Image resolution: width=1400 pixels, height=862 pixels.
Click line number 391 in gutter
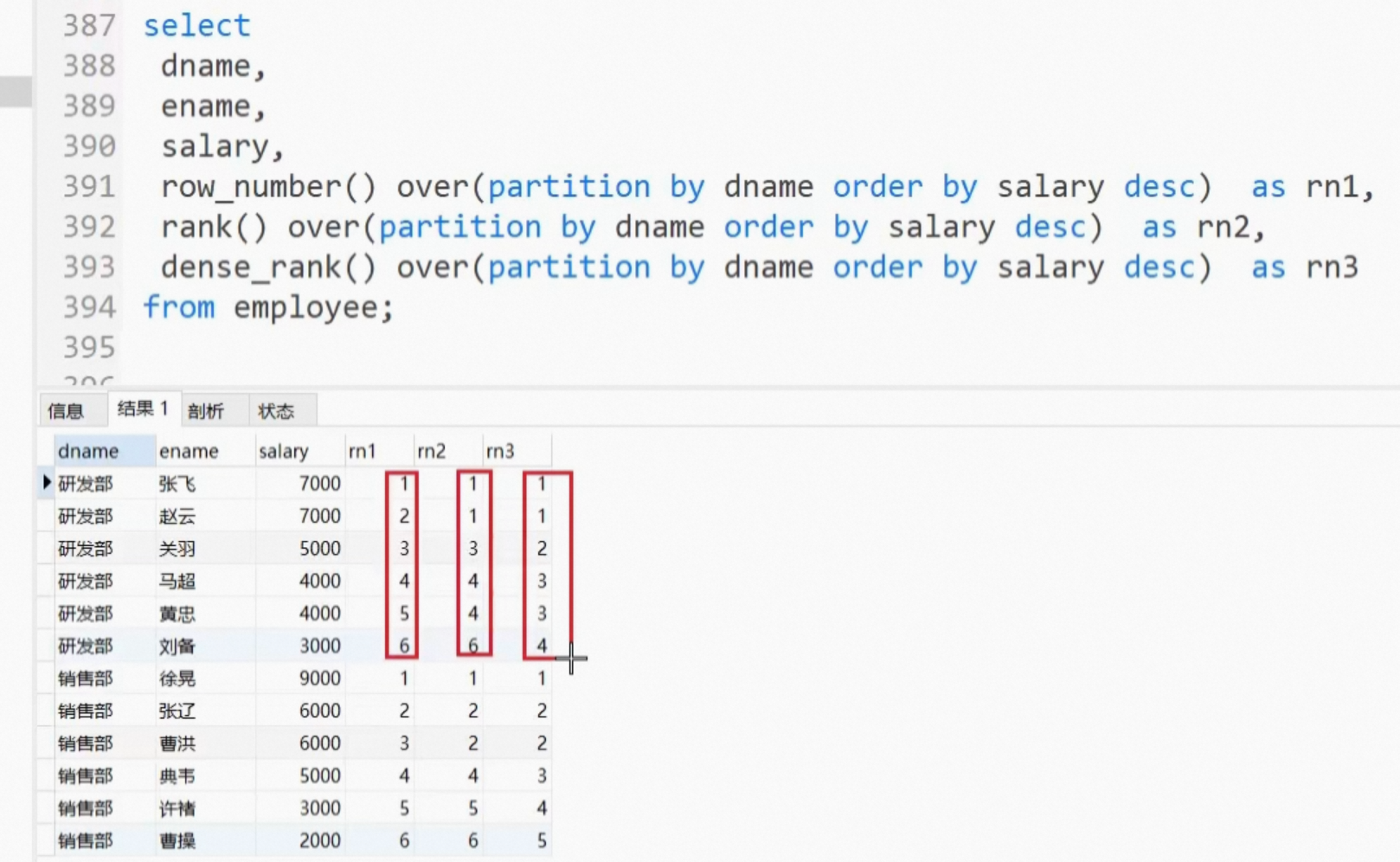click(89, 187)
